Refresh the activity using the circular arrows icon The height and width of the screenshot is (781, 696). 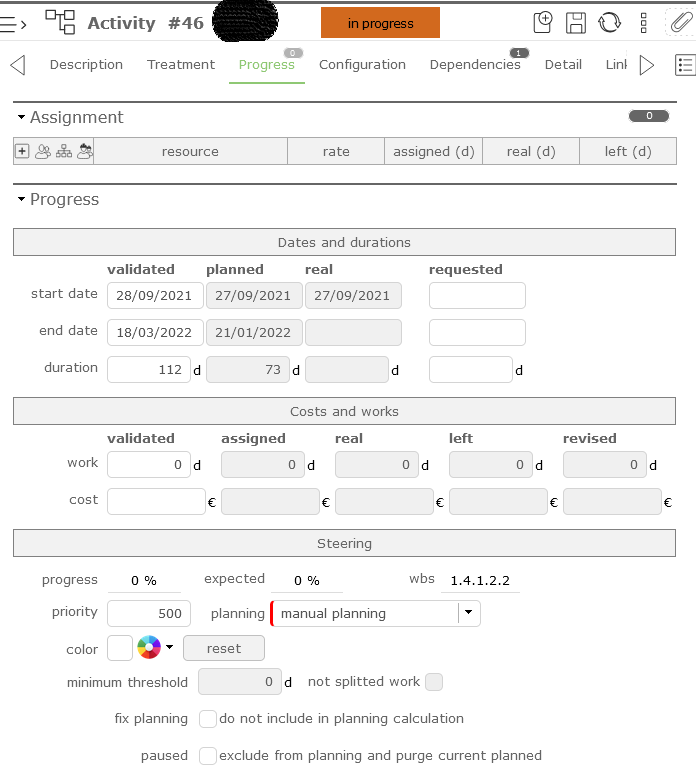coord(609,22)
